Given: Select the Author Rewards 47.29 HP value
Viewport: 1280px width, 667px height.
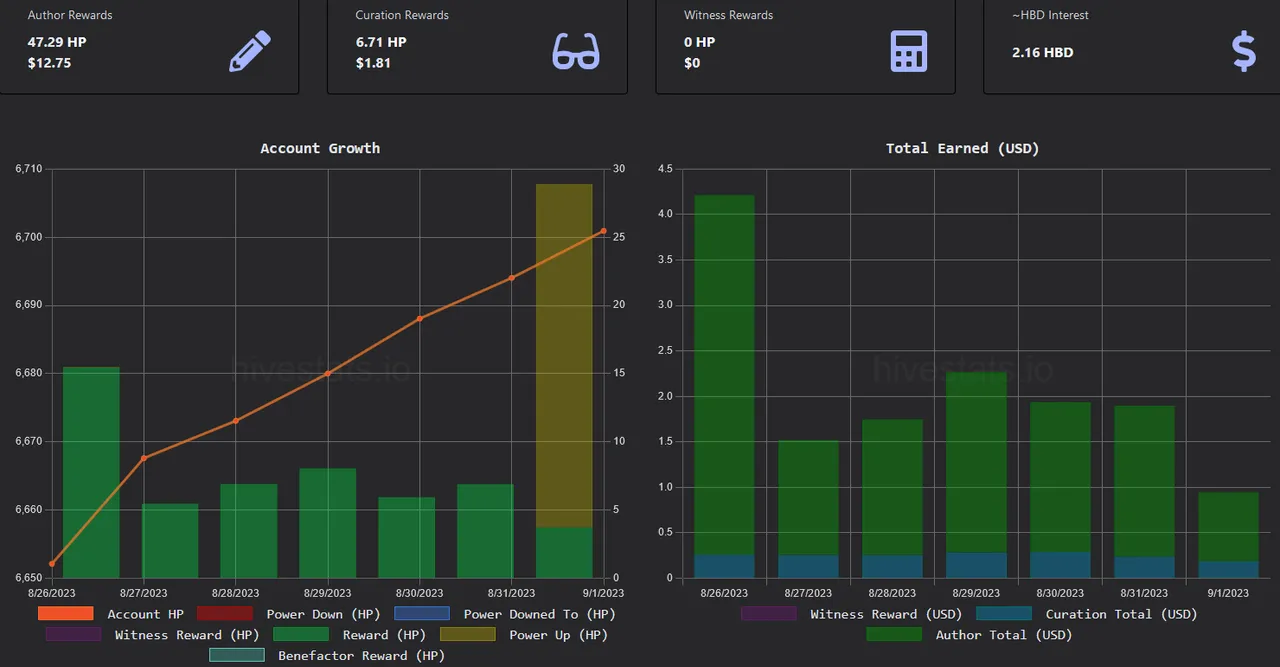Looking at the screenshot, I should [57, 42].
